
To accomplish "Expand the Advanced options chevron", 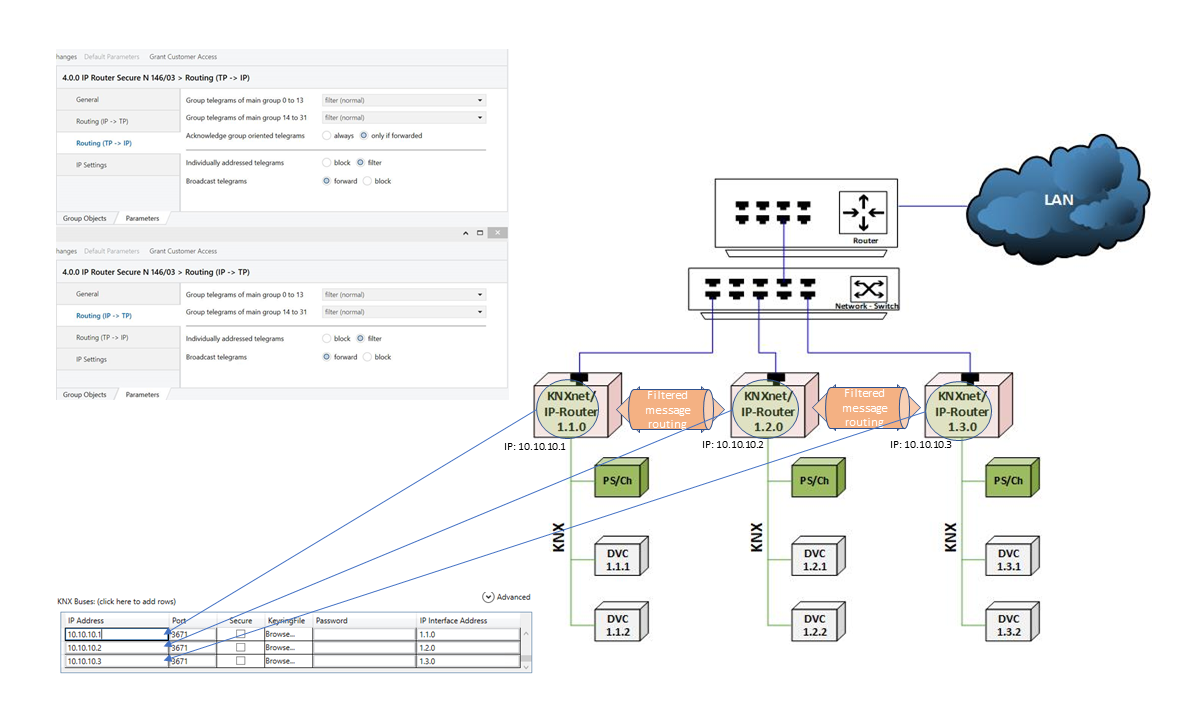I will coord(489,597).
